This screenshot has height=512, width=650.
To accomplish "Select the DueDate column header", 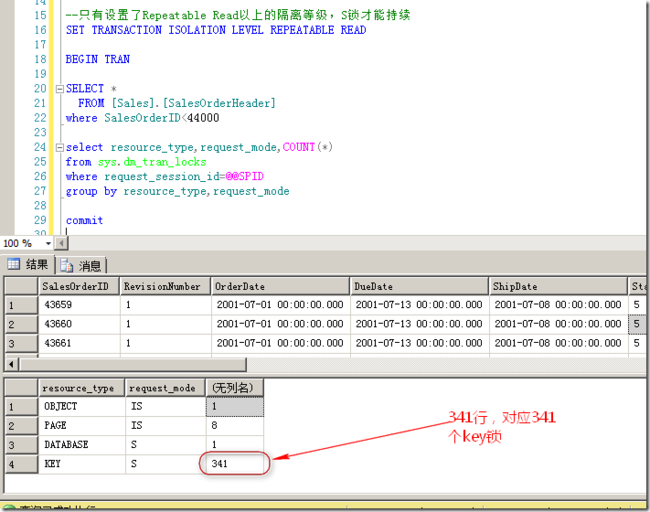I will pos(419,286).
